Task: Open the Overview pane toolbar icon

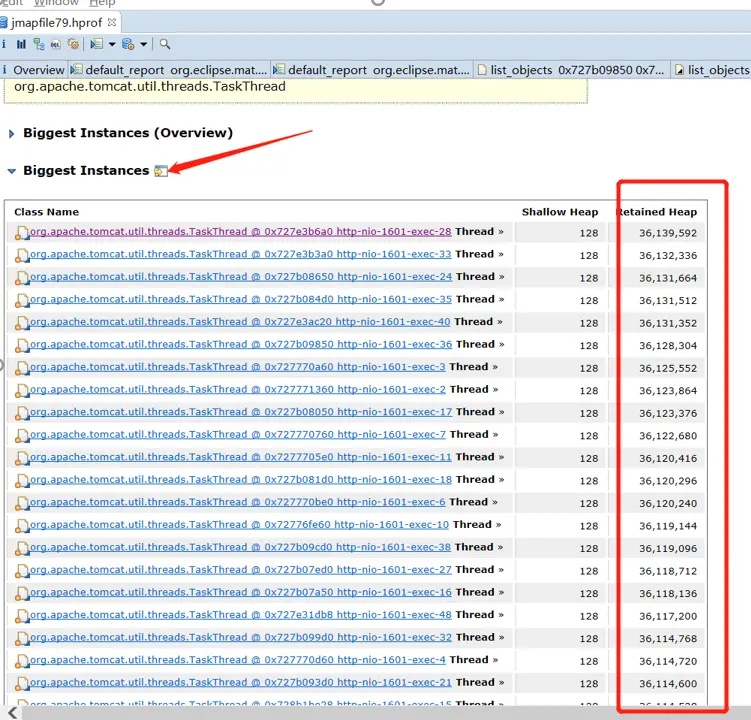Action: coord(3,45)
